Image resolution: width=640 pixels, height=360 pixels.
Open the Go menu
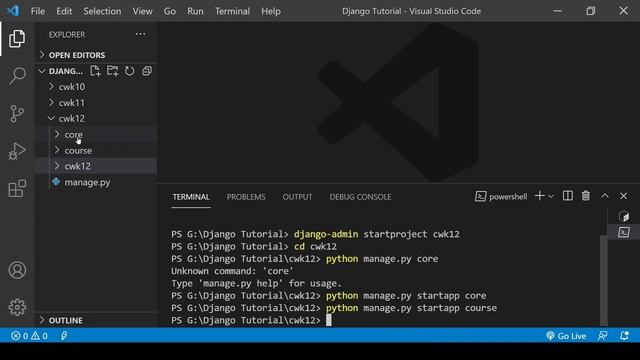coord(169,11)
